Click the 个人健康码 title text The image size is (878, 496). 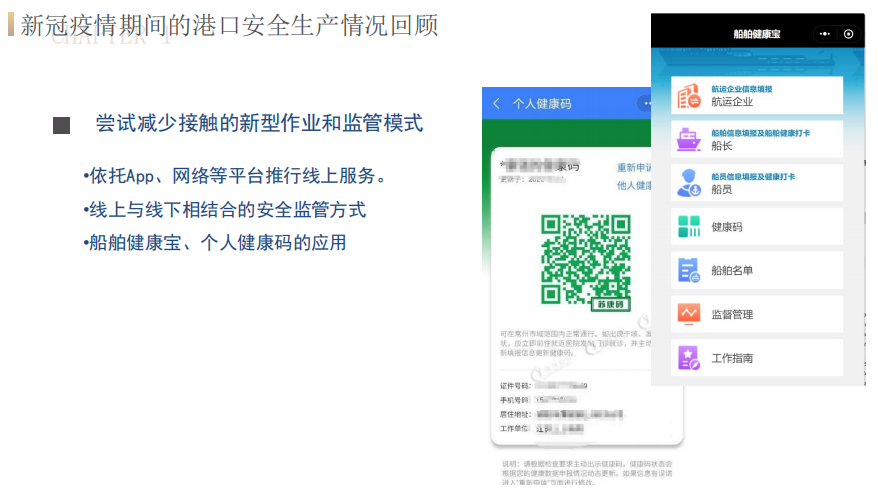click(x=541, y=104)
